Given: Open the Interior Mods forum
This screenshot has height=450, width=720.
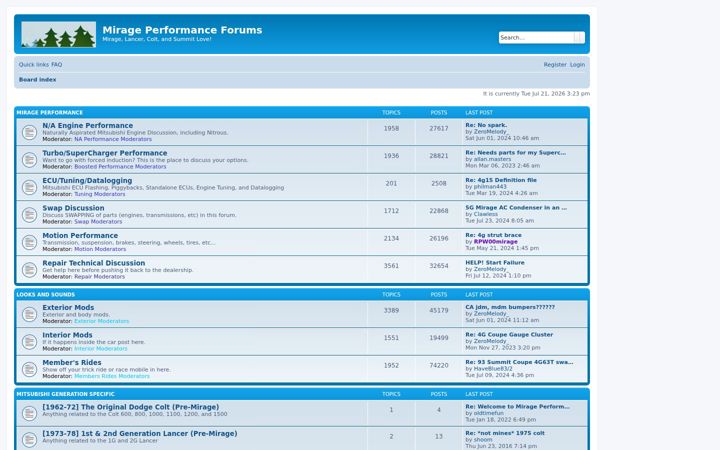Looking at the screenshot, I should coord(67,335).
